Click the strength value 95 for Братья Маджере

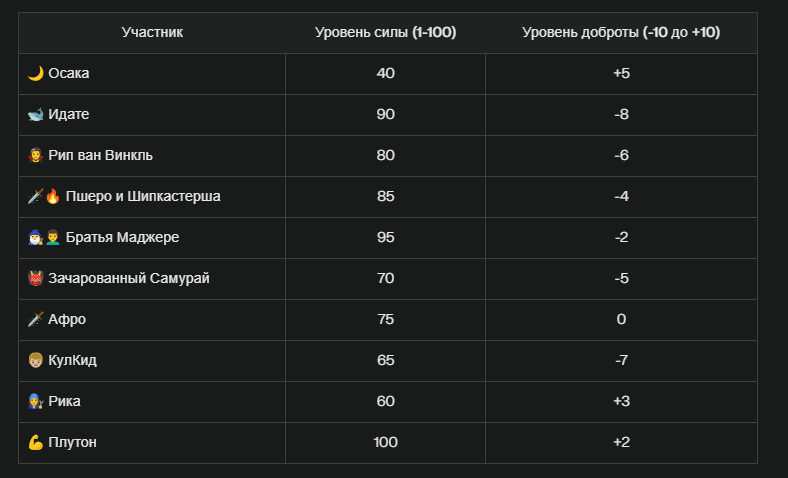[x=385, y=238]
